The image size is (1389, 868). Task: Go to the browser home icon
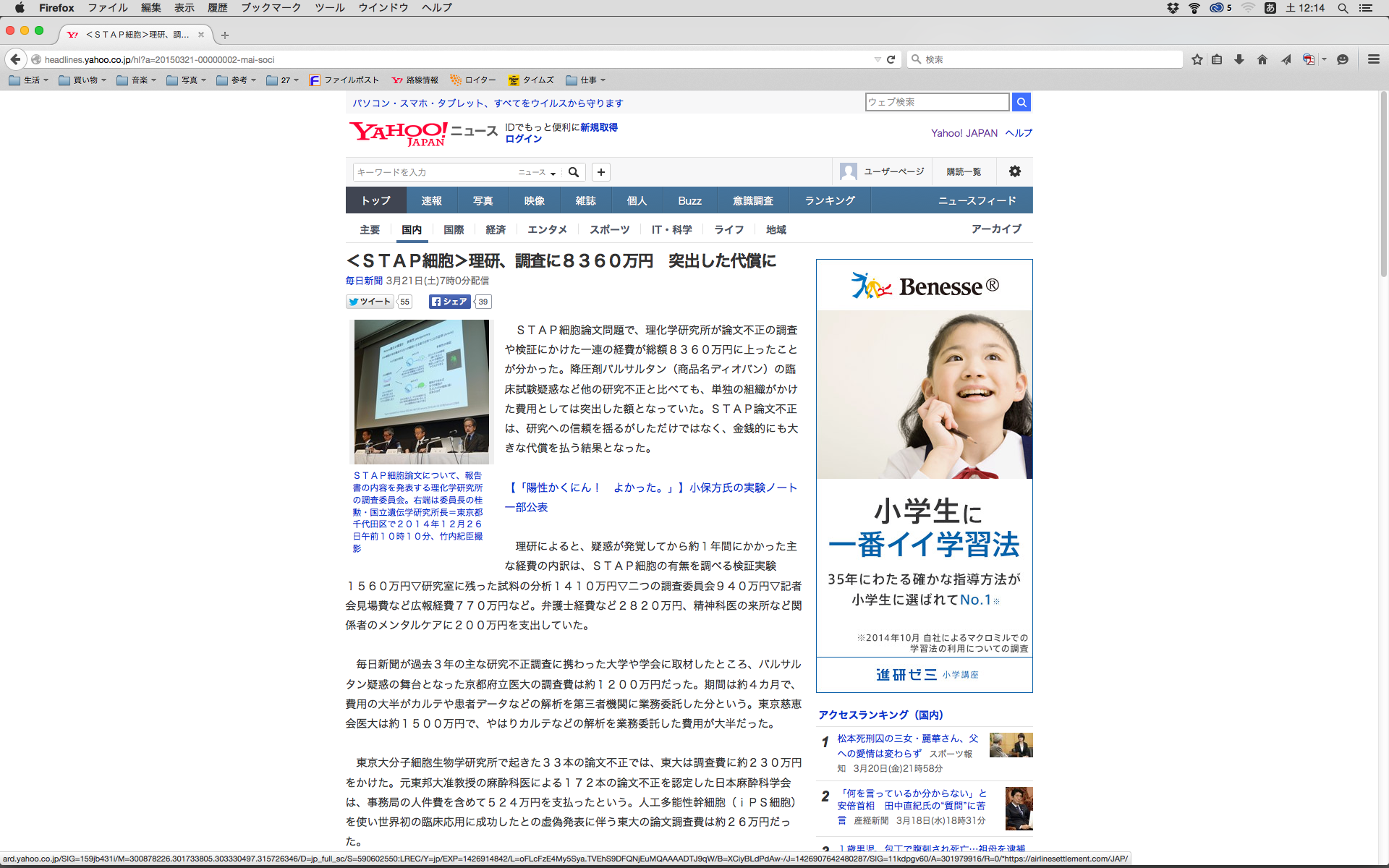click(x=1262, y=59)
